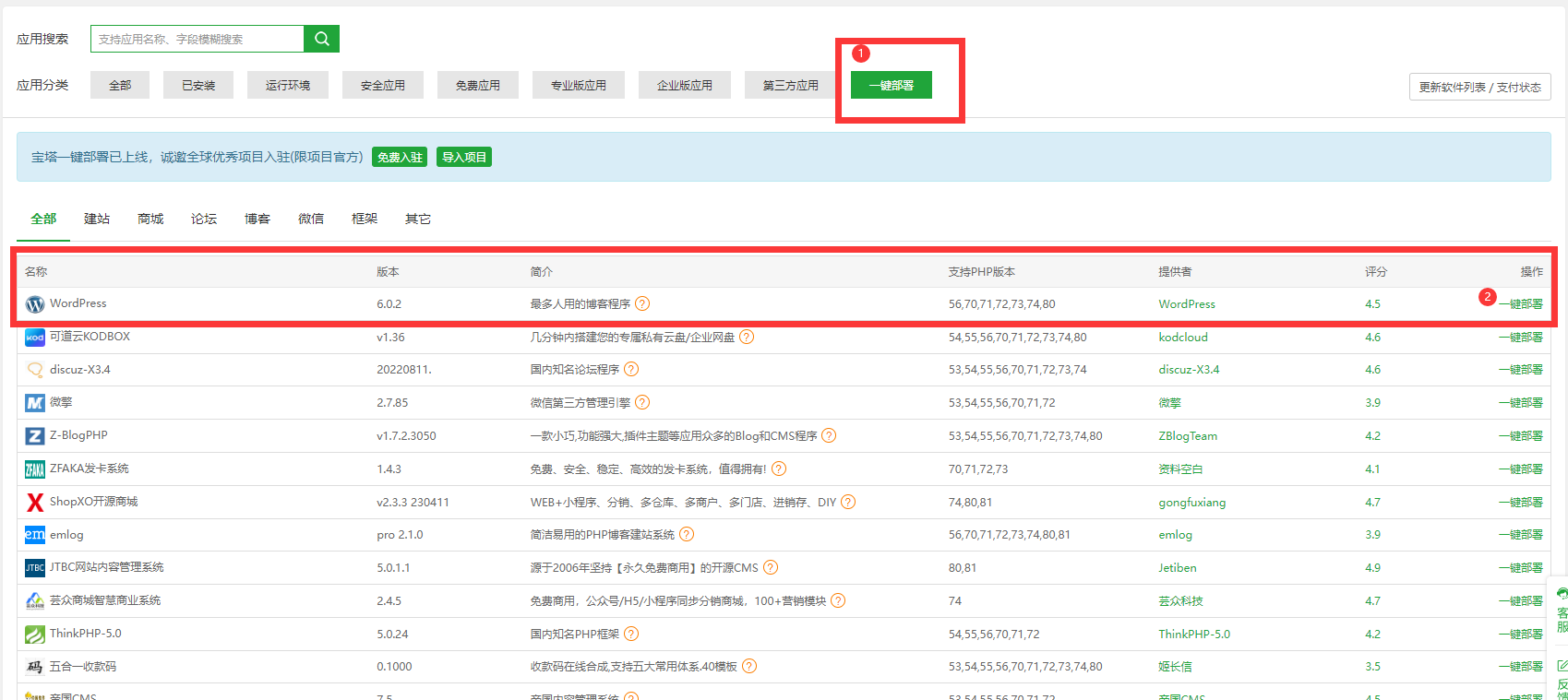Click ThinkPHP-5.0 version 5.0.24 cell
1568x700 pixels.
pyautogui.click(x=392, y=634)
